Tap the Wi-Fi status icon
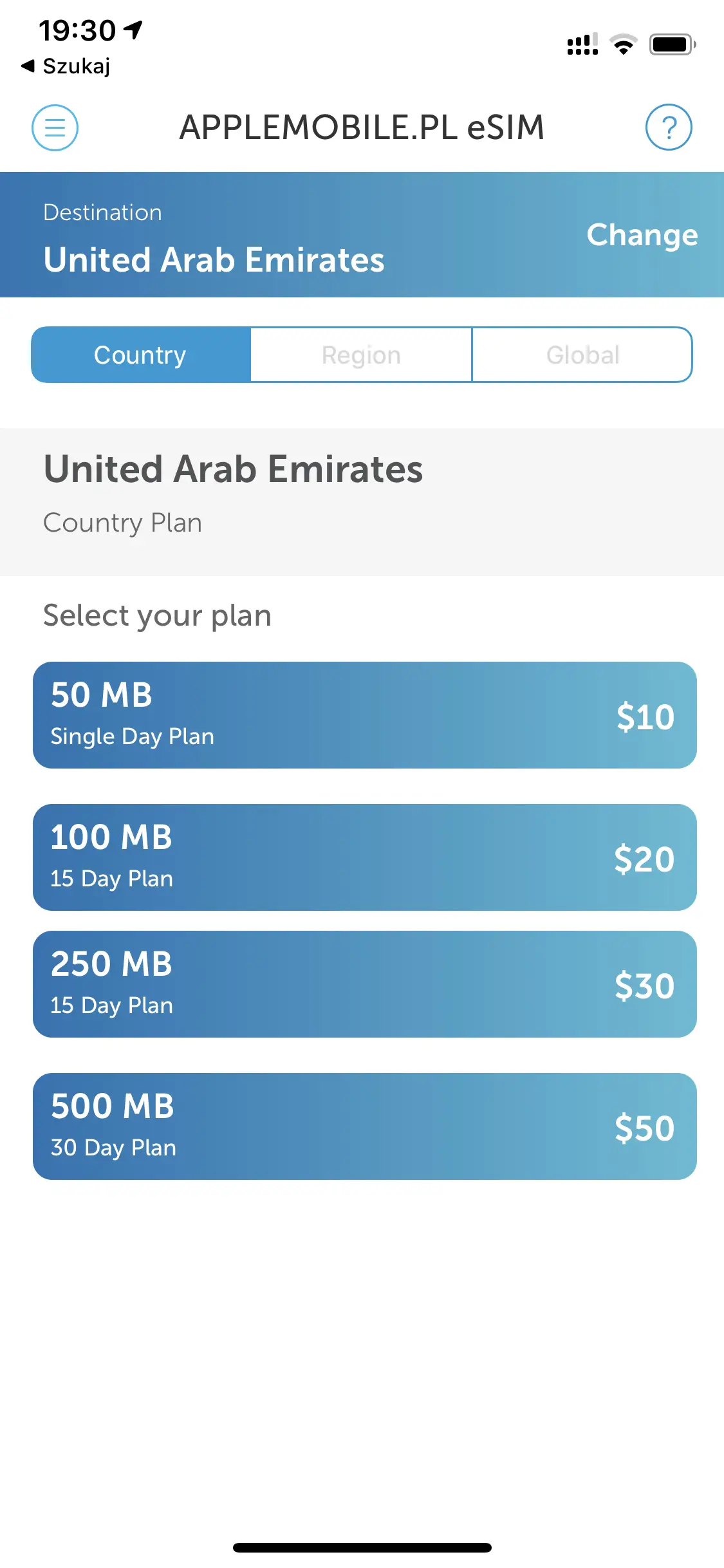This screenshot has height=1568, width=724. 623,44
